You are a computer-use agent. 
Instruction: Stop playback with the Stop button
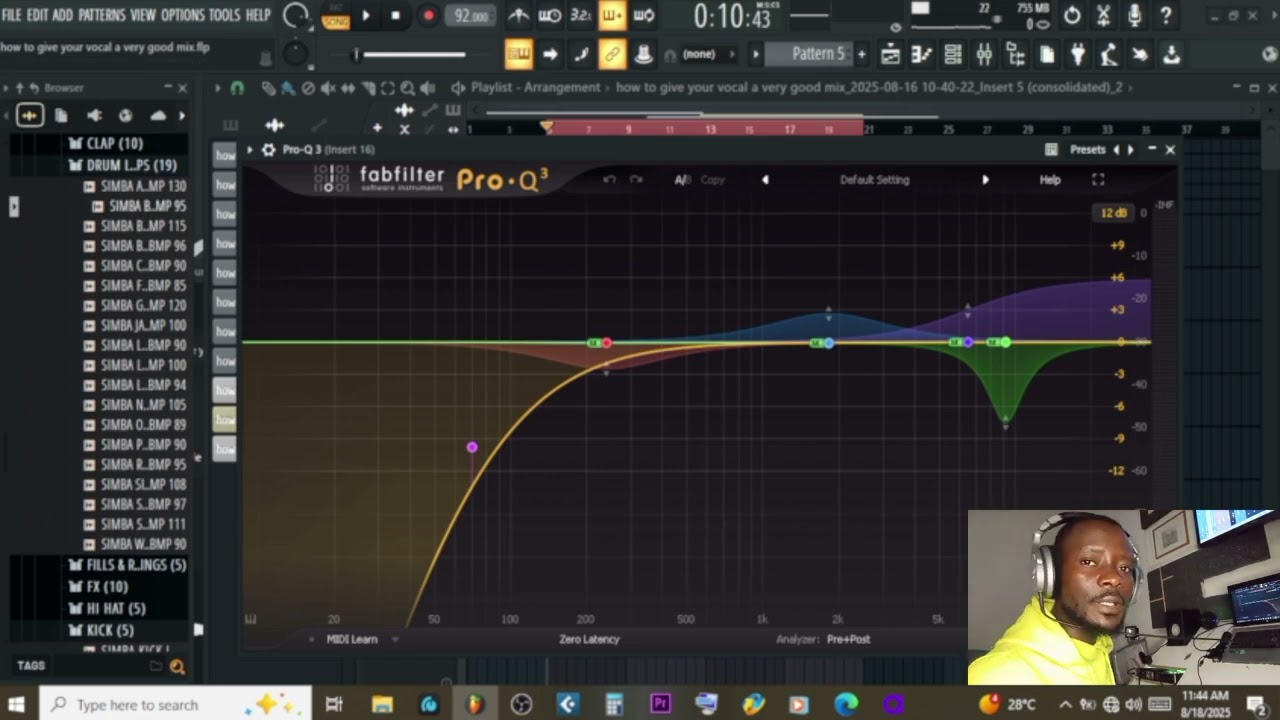click(x=395, y=15)
